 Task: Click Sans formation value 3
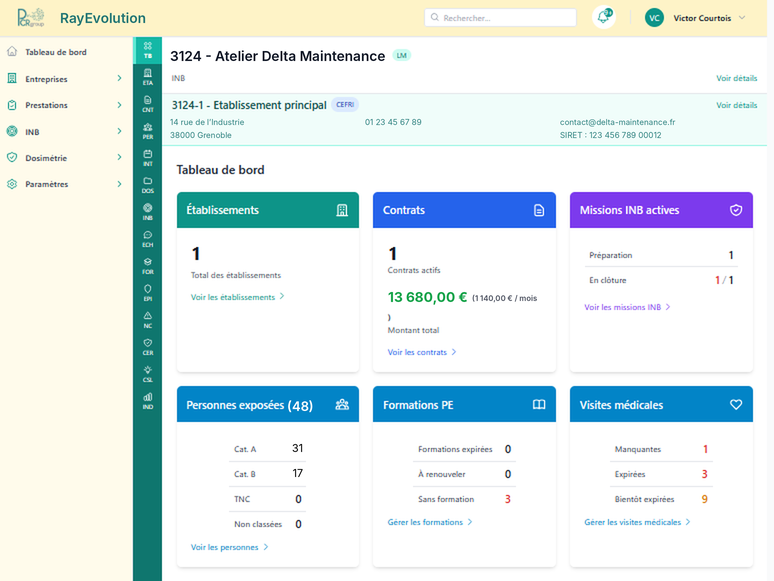[507, 499]
